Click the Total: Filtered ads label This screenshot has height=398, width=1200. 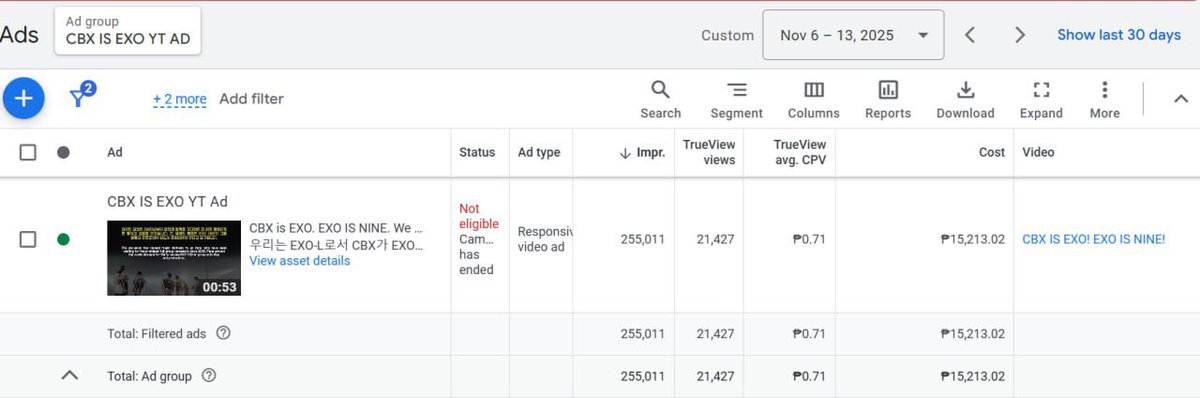[158, 333]
